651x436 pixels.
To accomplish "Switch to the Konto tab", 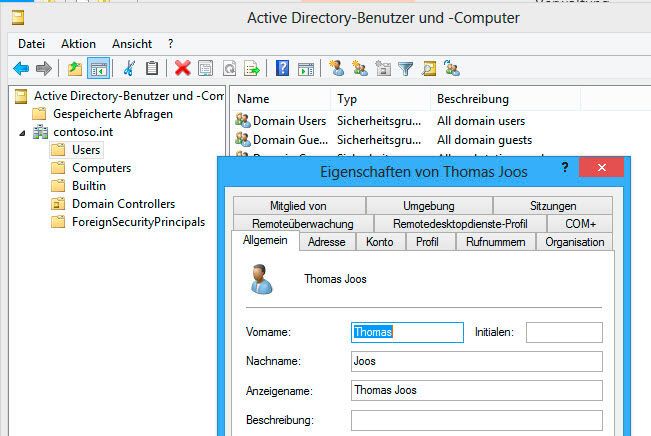I will [379, 242].
